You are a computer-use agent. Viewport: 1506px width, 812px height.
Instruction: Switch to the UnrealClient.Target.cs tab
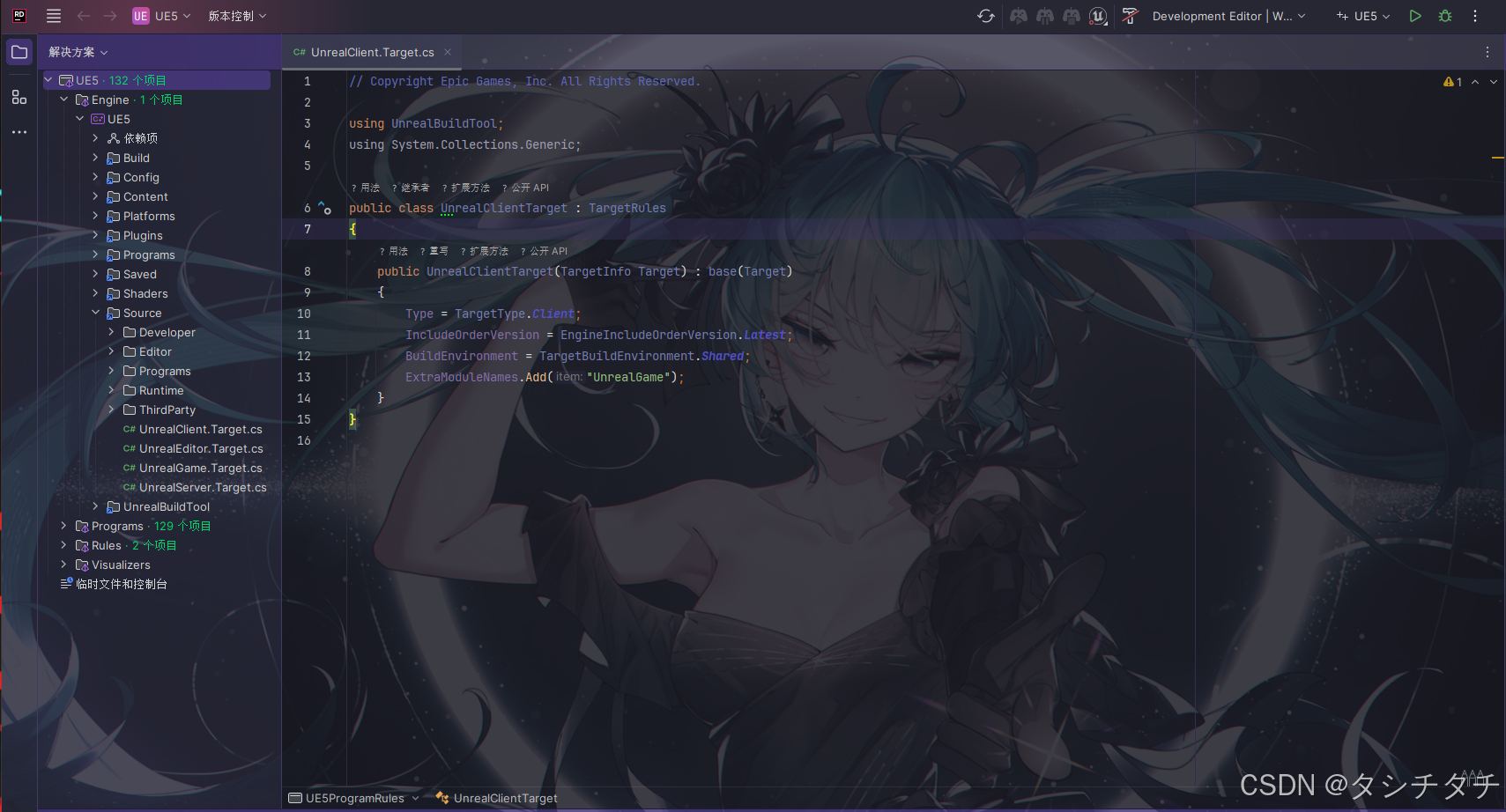(x=372, y=52)
